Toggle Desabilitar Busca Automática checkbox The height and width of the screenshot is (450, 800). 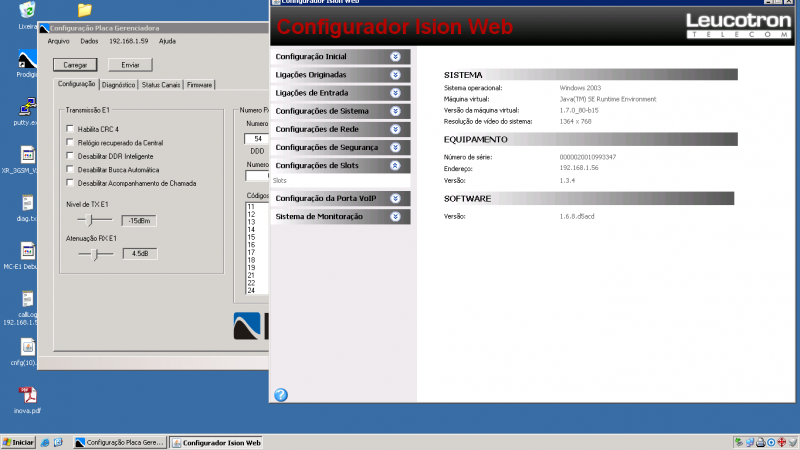(70, 170)
